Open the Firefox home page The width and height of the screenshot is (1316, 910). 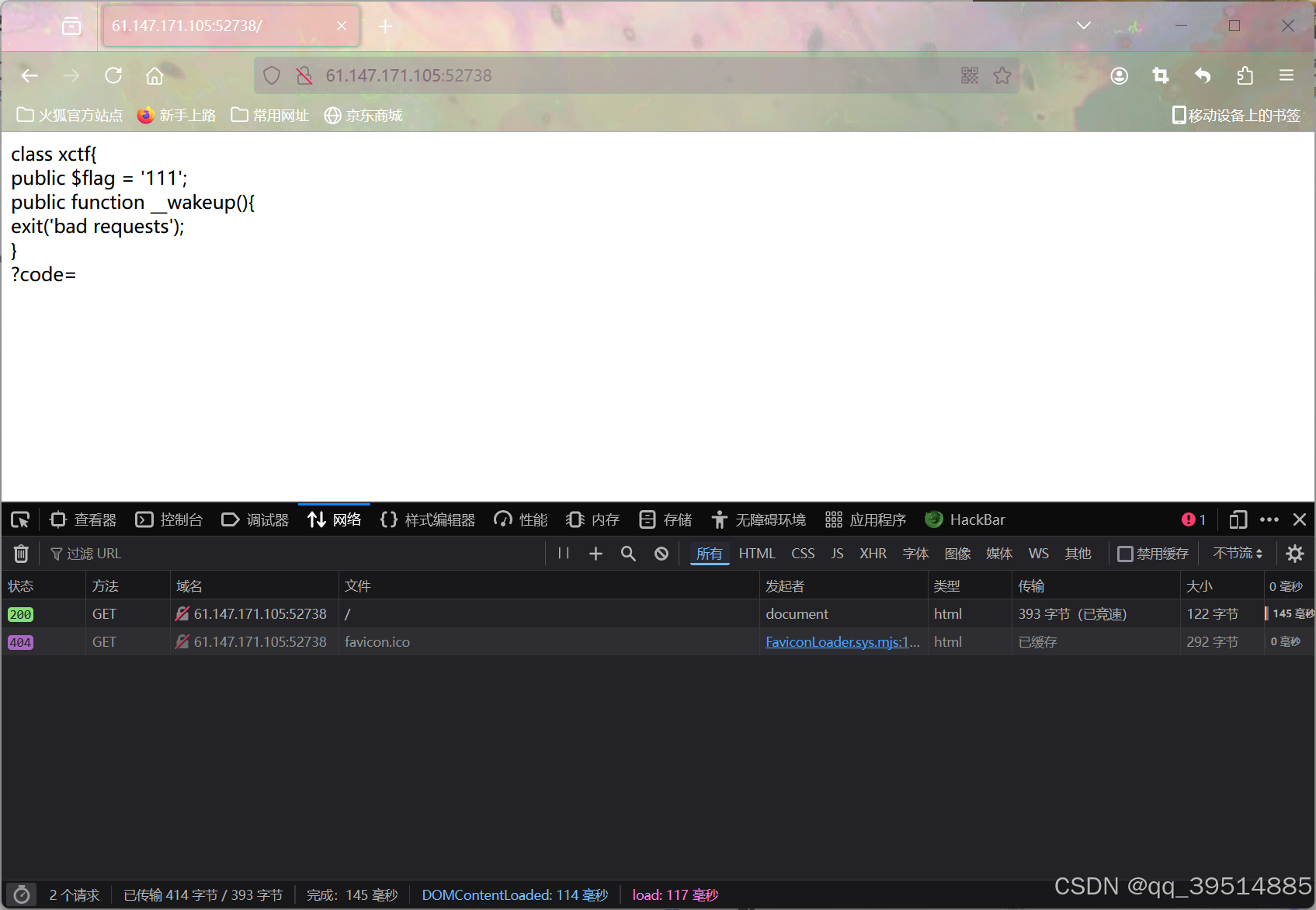point(155,75)
